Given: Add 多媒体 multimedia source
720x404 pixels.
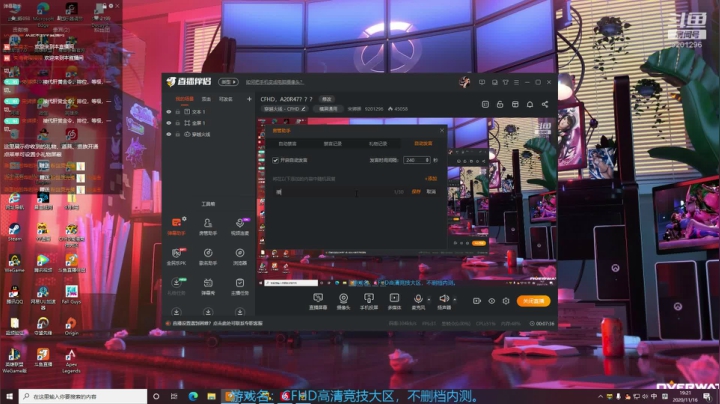Looking at the screenshot, I should point(394,302).
